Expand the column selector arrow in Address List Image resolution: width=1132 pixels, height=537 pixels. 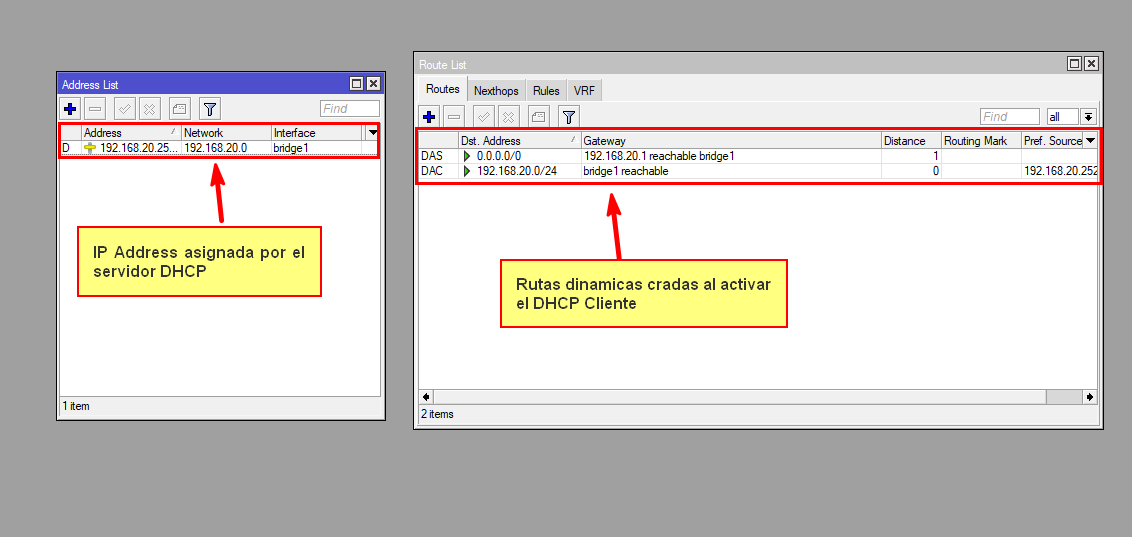[373, 132]
